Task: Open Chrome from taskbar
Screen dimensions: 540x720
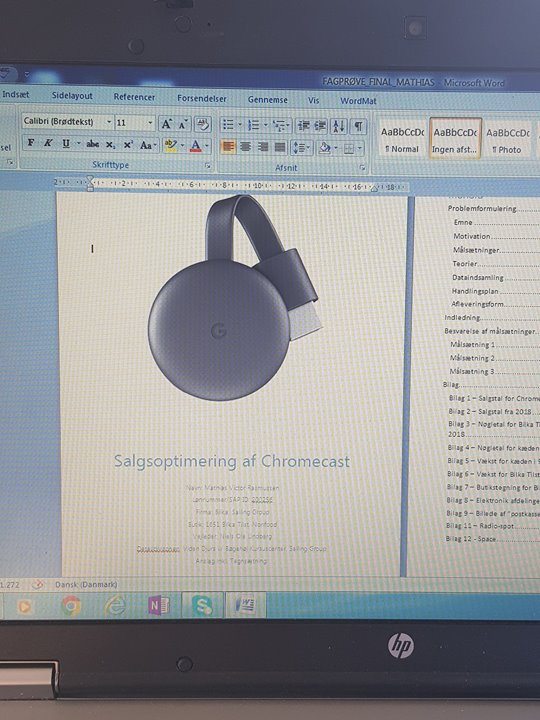Action: 71,606
